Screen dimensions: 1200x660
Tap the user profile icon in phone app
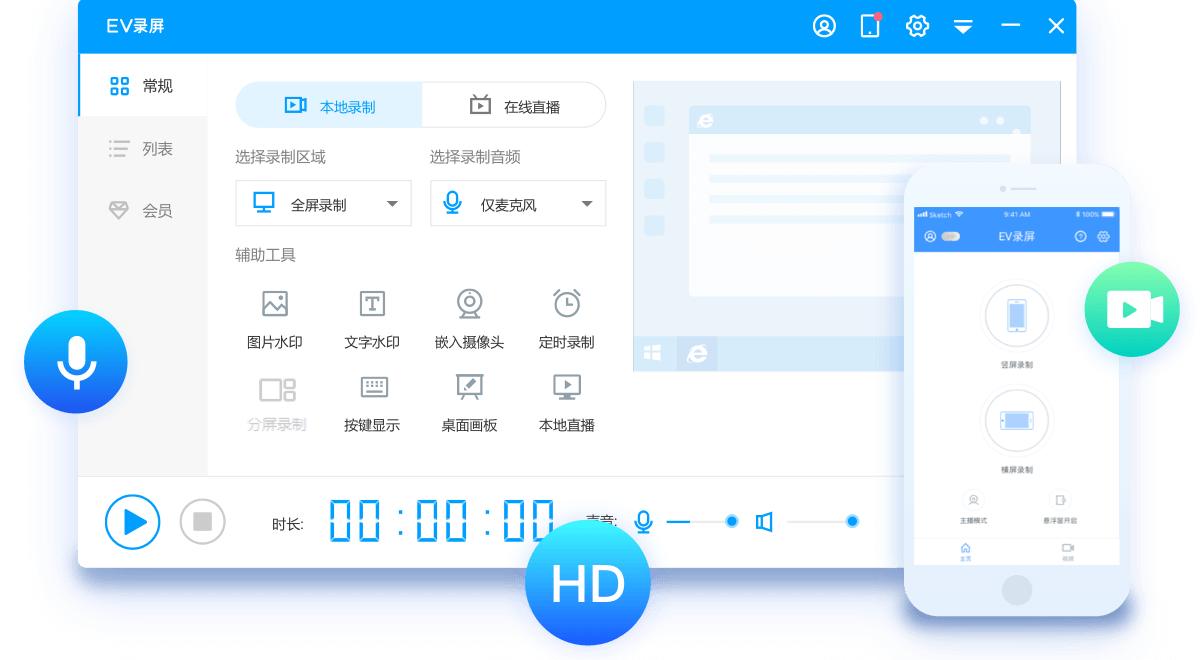[x=930, y=237]
